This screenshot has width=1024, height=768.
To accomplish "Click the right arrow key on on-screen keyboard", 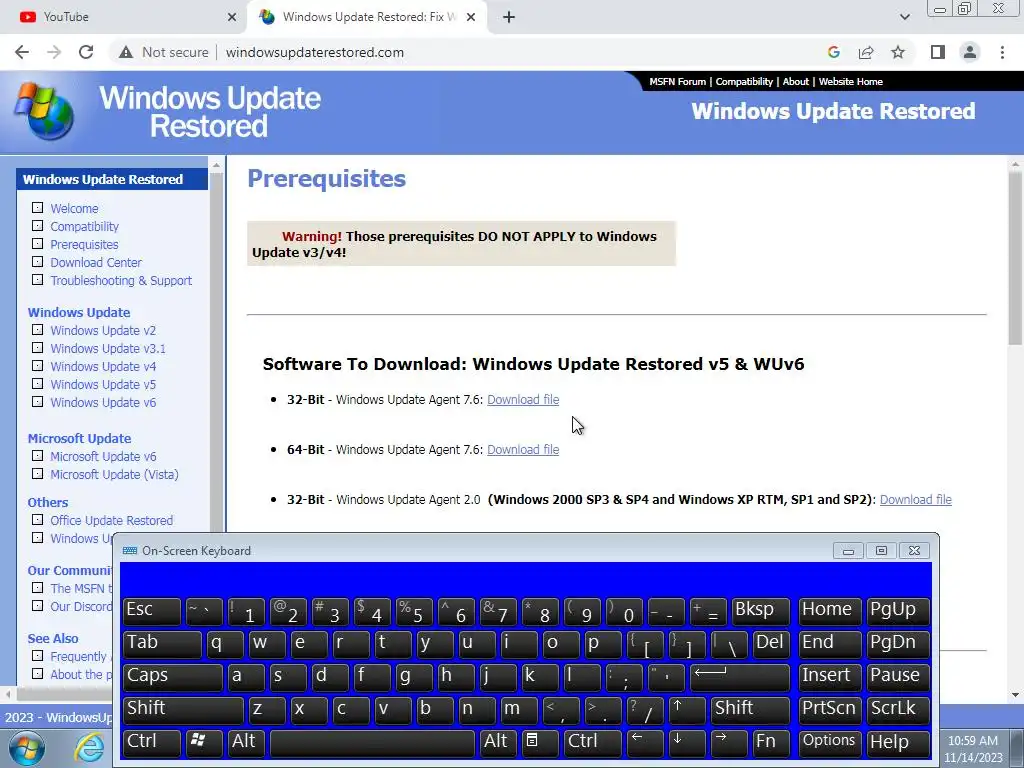I will 728,742.
